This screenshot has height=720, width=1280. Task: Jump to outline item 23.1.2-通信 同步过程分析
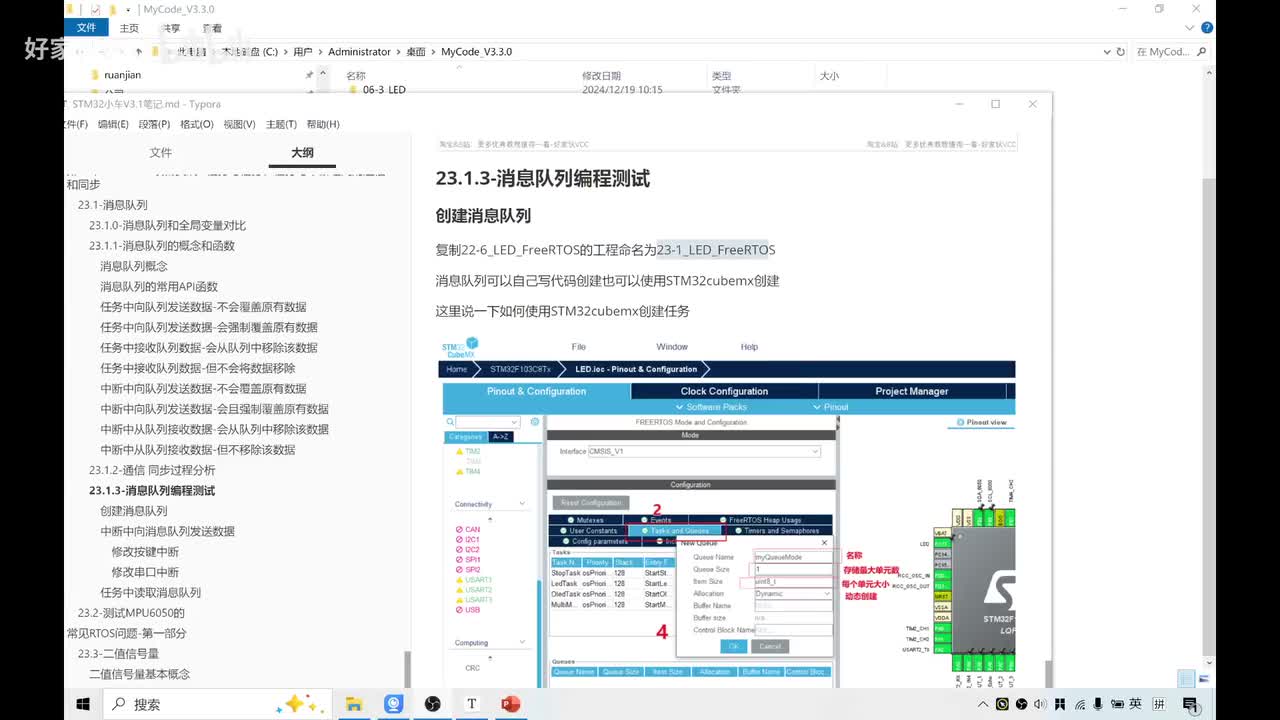152,470
